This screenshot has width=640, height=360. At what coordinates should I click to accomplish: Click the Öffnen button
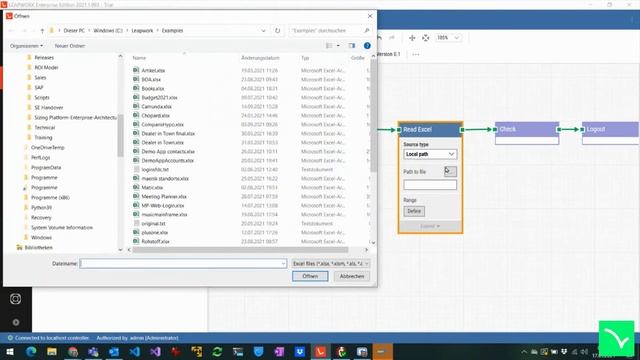[310, 276]
